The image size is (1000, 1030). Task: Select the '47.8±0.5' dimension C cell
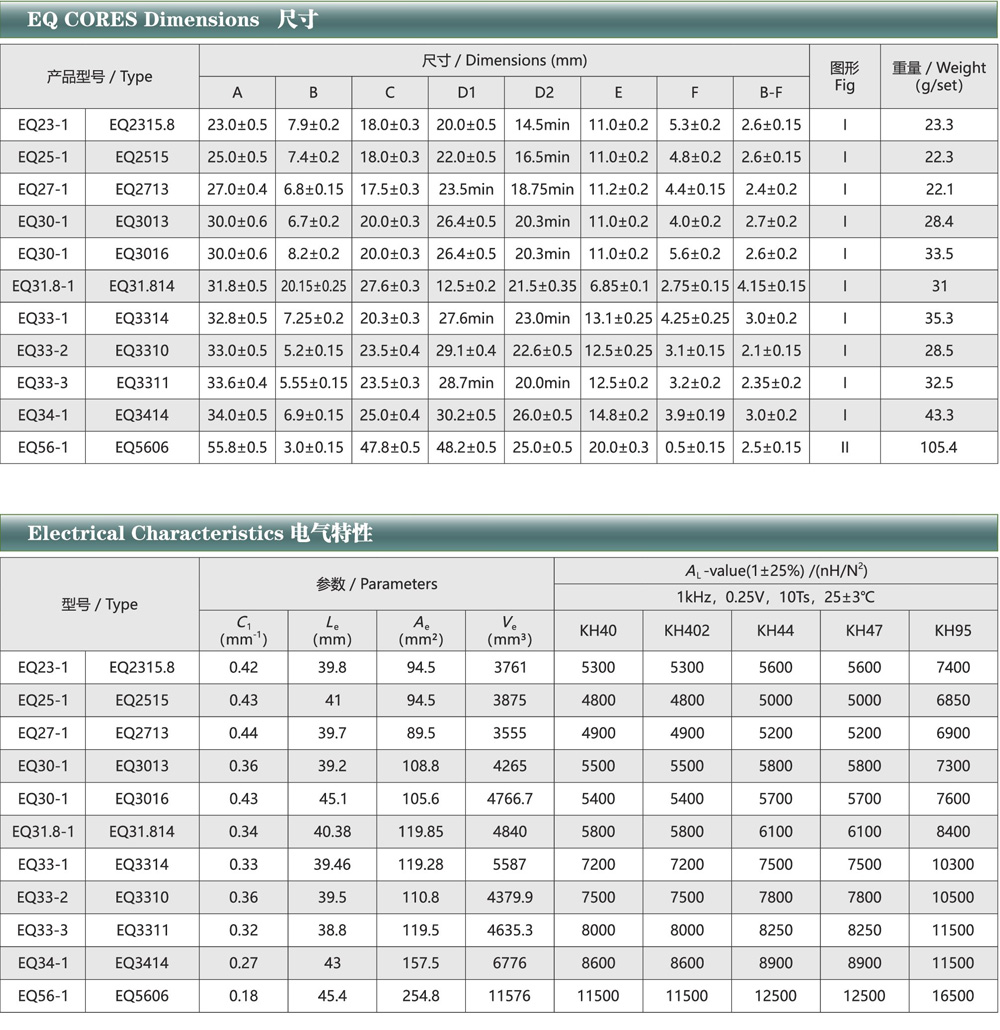point(390,447)
